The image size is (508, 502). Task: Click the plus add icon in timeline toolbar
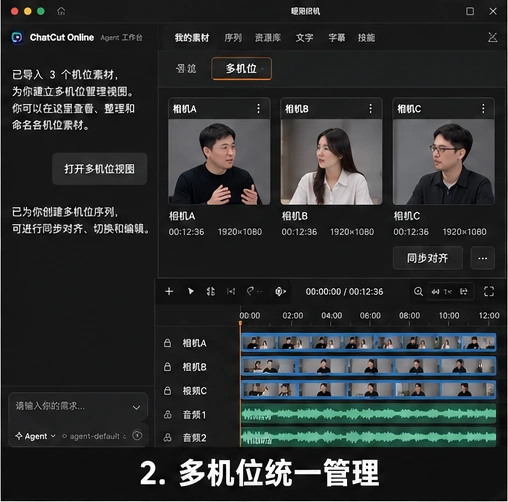pos(169,291)
